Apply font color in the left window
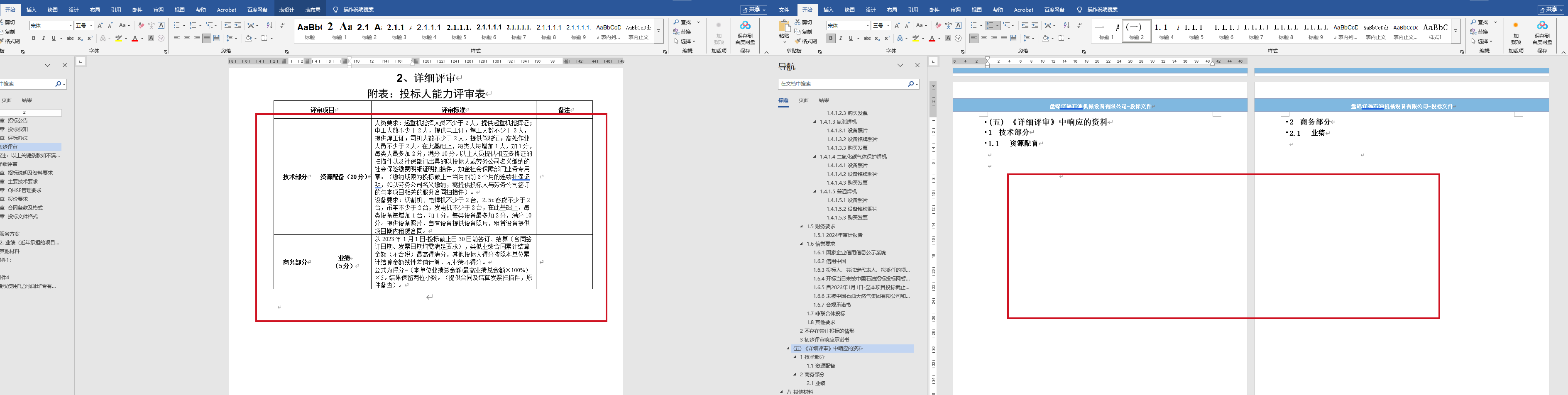Screen dimensions: 1568x395 (135, 38)
